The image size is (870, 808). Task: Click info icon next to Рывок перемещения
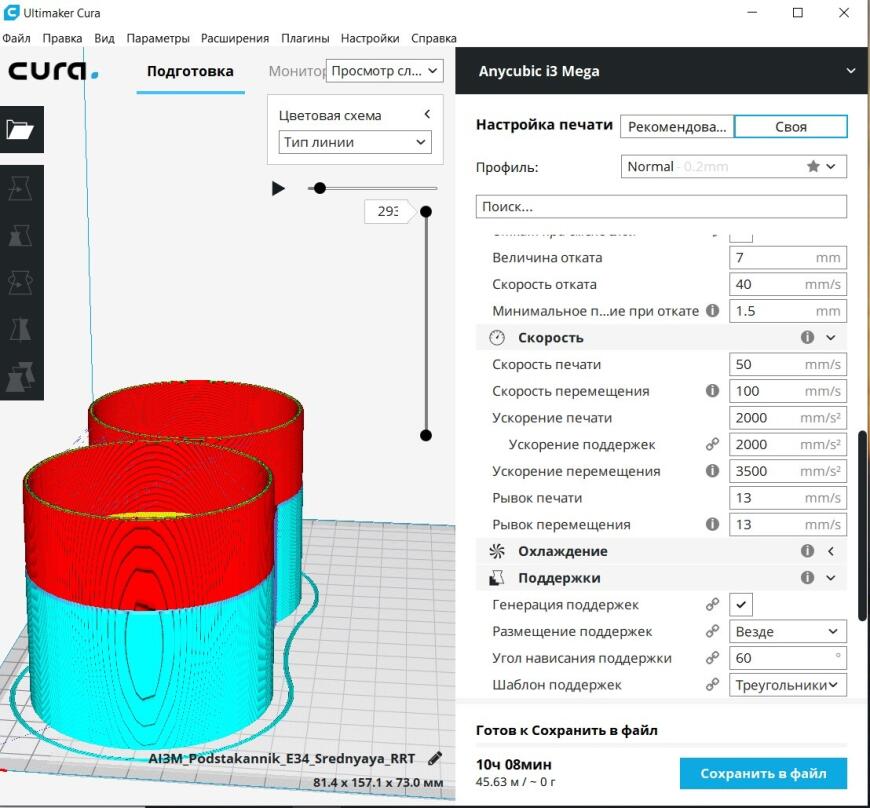(712, 524)
